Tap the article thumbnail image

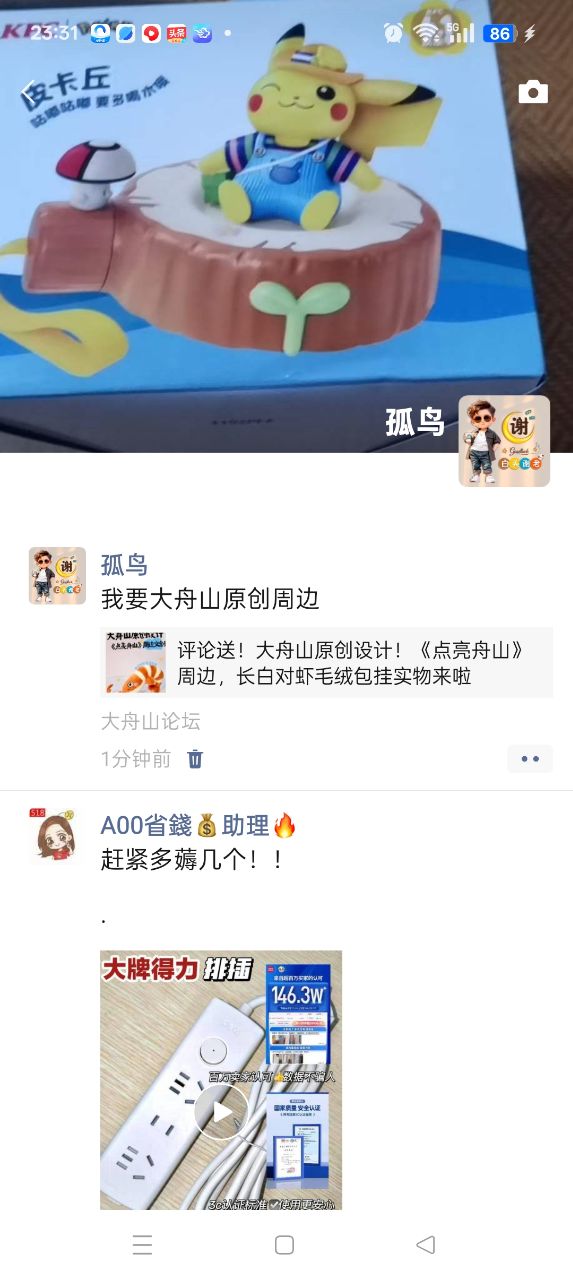[136, 663]
